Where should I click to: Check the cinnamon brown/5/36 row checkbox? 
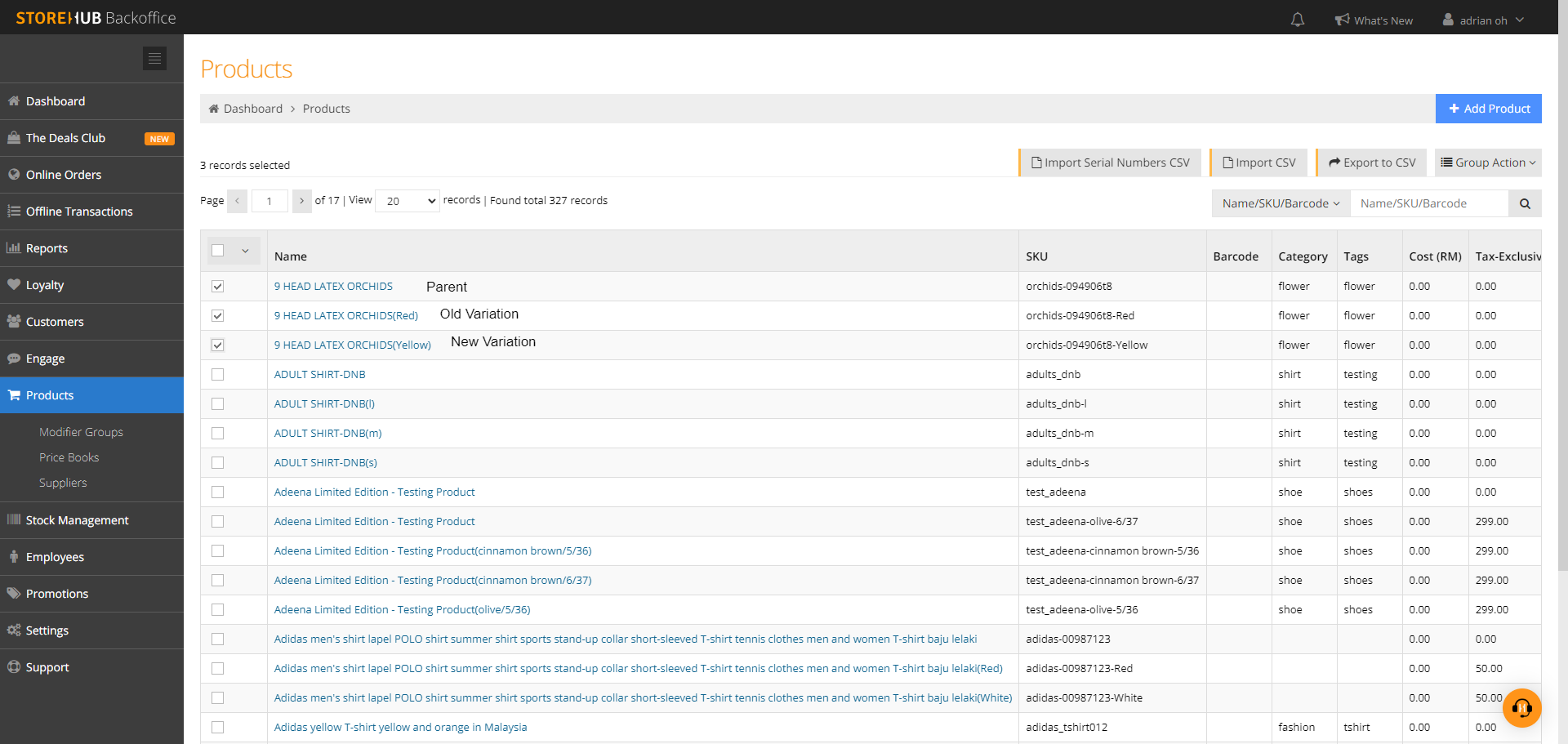tap(218, 551)
